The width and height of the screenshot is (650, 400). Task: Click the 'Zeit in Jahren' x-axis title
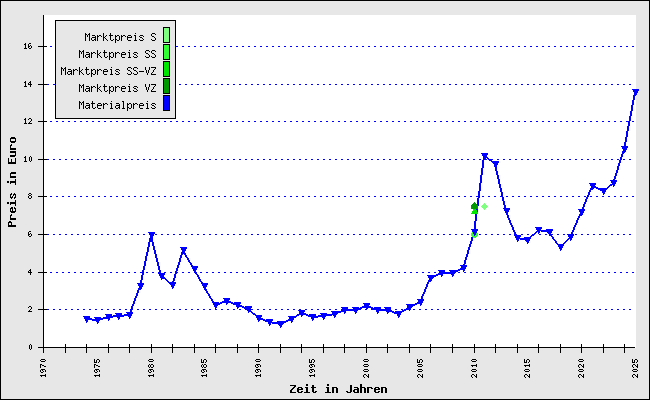(338, 388)
